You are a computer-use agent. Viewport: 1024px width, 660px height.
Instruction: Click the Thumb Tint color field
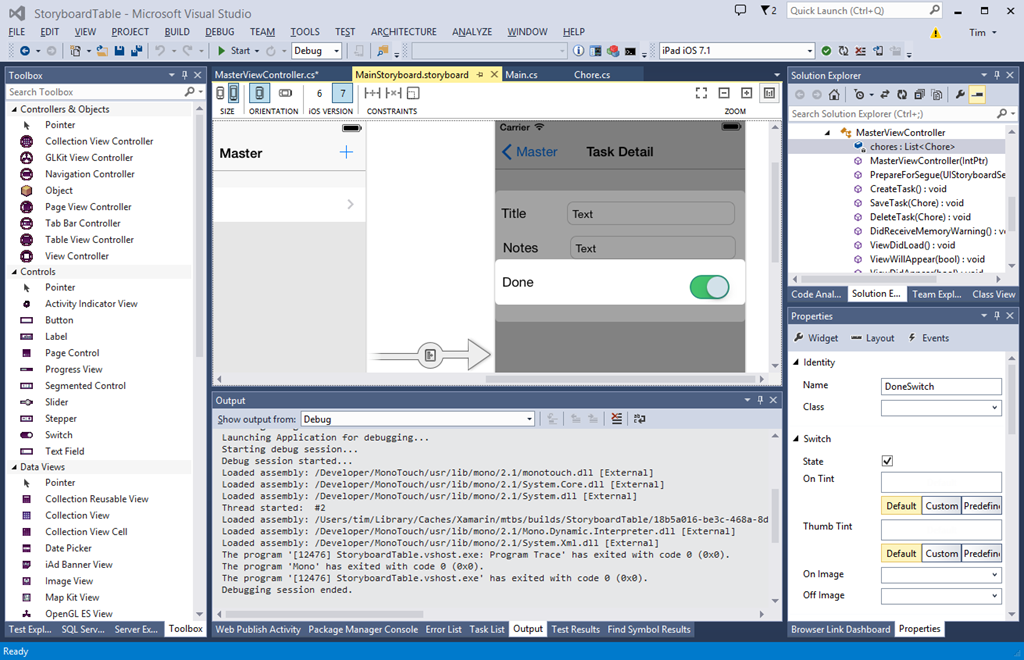tap(941, 529)
